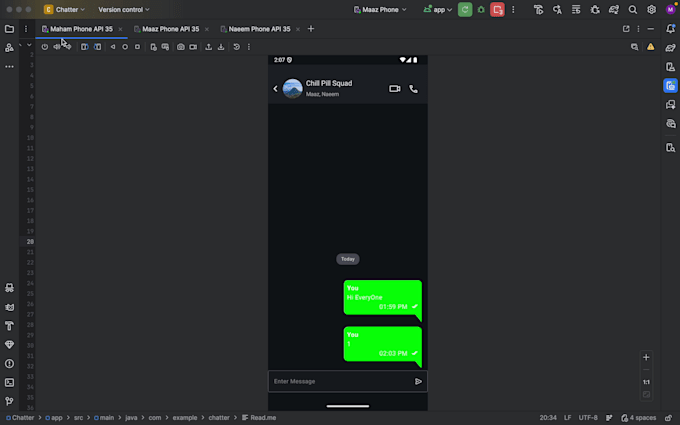Open the Project folder tool window

pyautogui.click(x=9, y=29)
